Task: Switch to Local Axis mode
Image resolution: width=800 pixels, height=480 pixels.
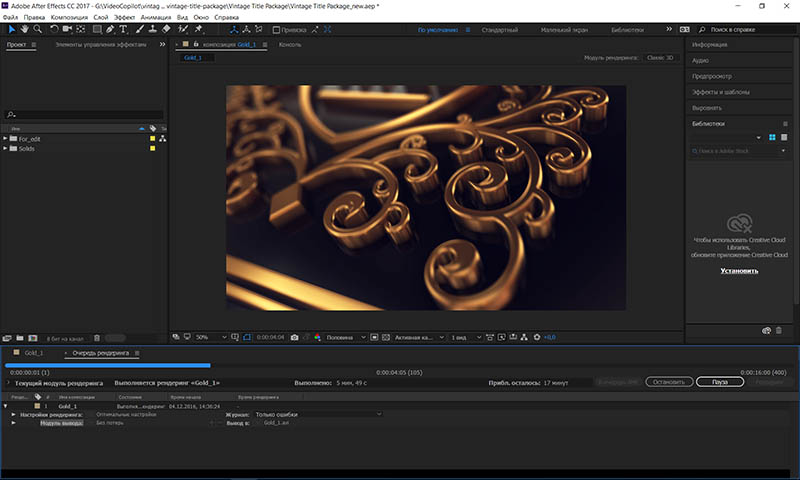Action: (x=234, y=30)
